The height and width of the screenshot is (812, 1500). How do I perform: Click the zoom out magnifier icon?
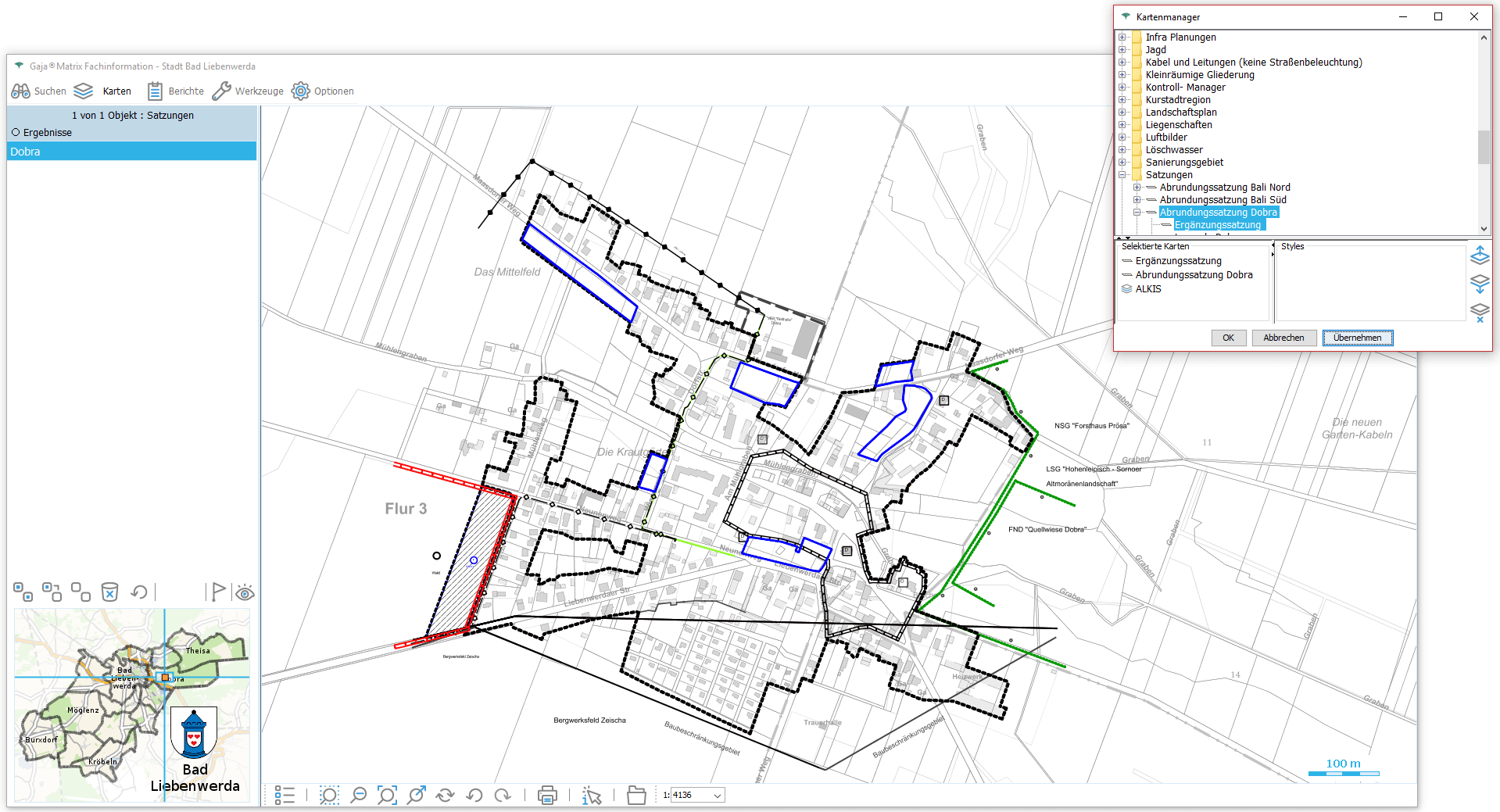pyautogui.click(x=359, y=796)
